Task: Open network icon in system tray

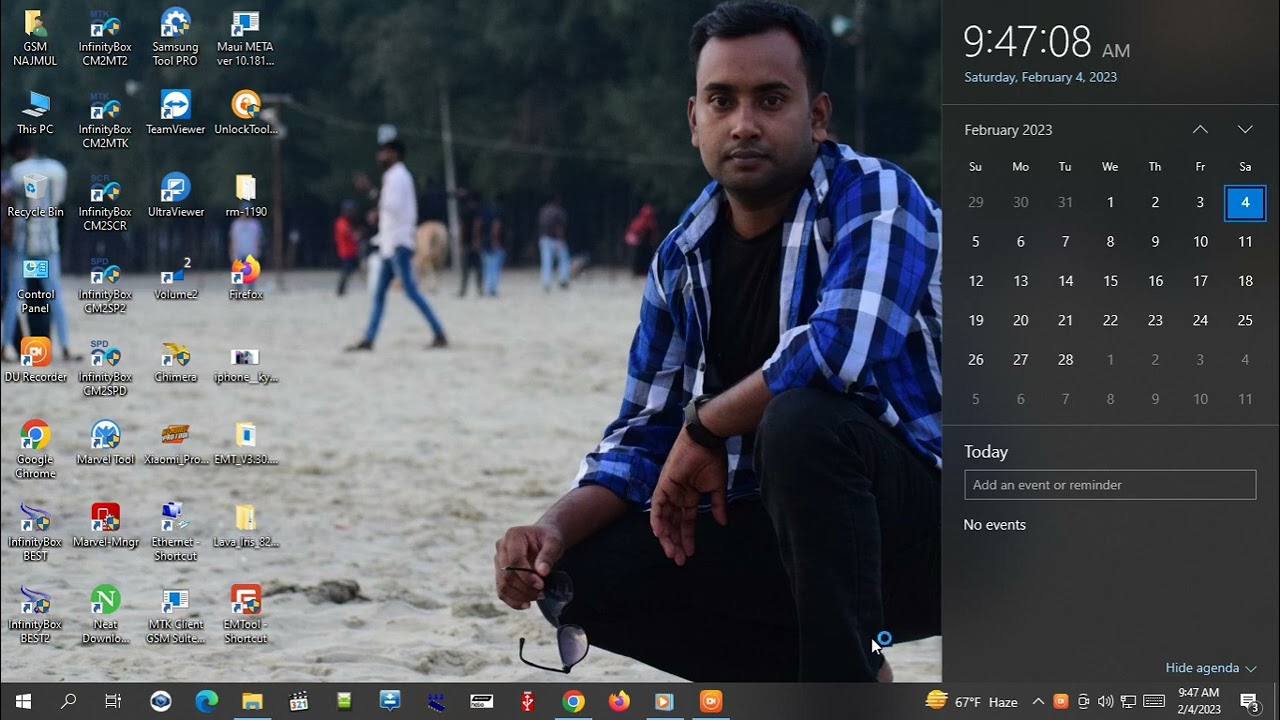Action: click(x=1128, y=702)
